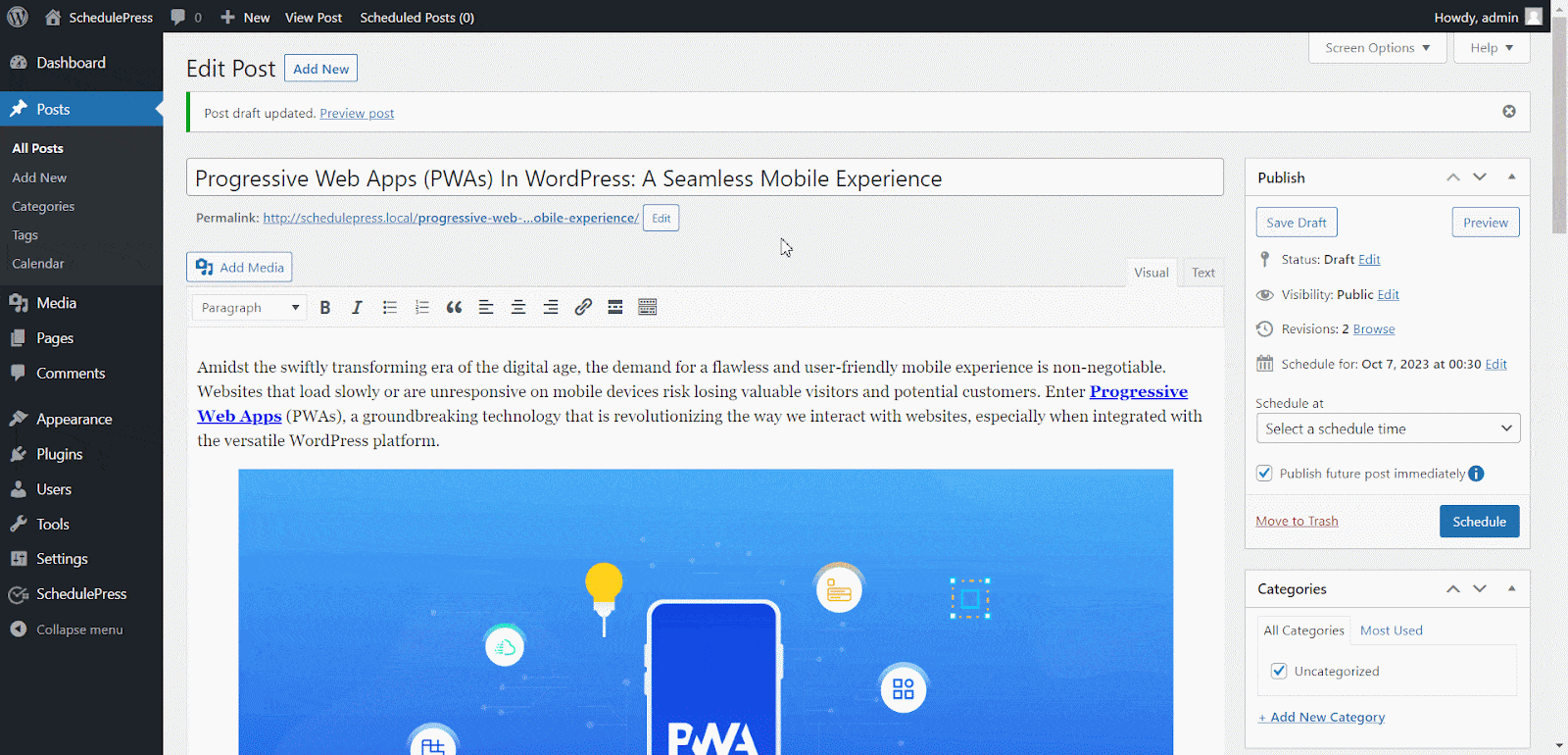Open Select a schedule time dropdown
The image size is (1568, 755).
(1388, 428)
